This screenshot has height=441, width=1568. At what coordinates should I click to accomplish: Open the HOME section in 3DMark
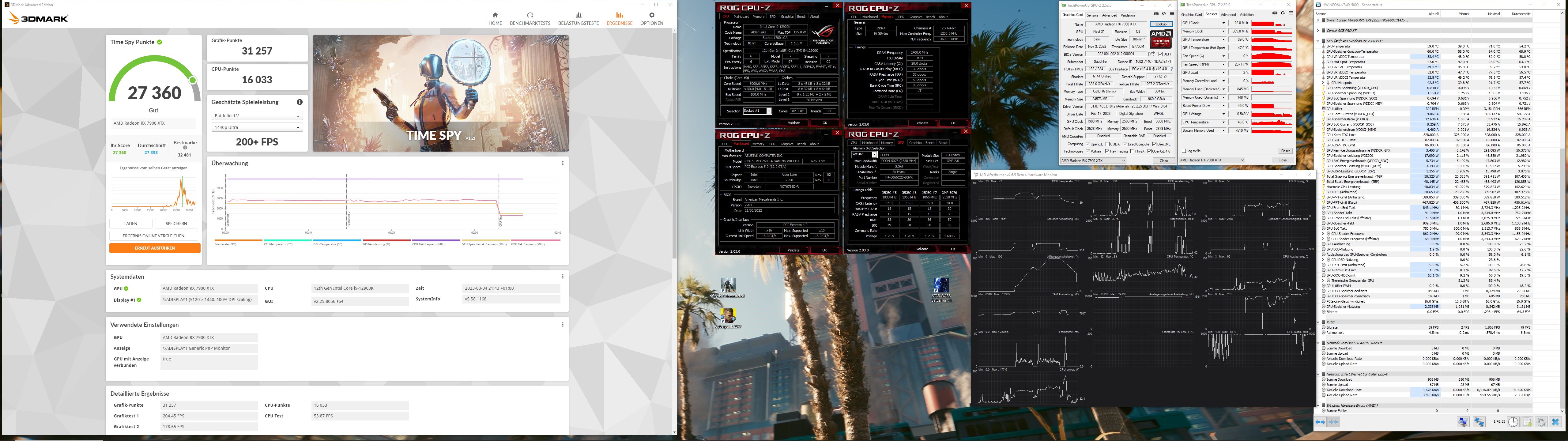(495, 18)
